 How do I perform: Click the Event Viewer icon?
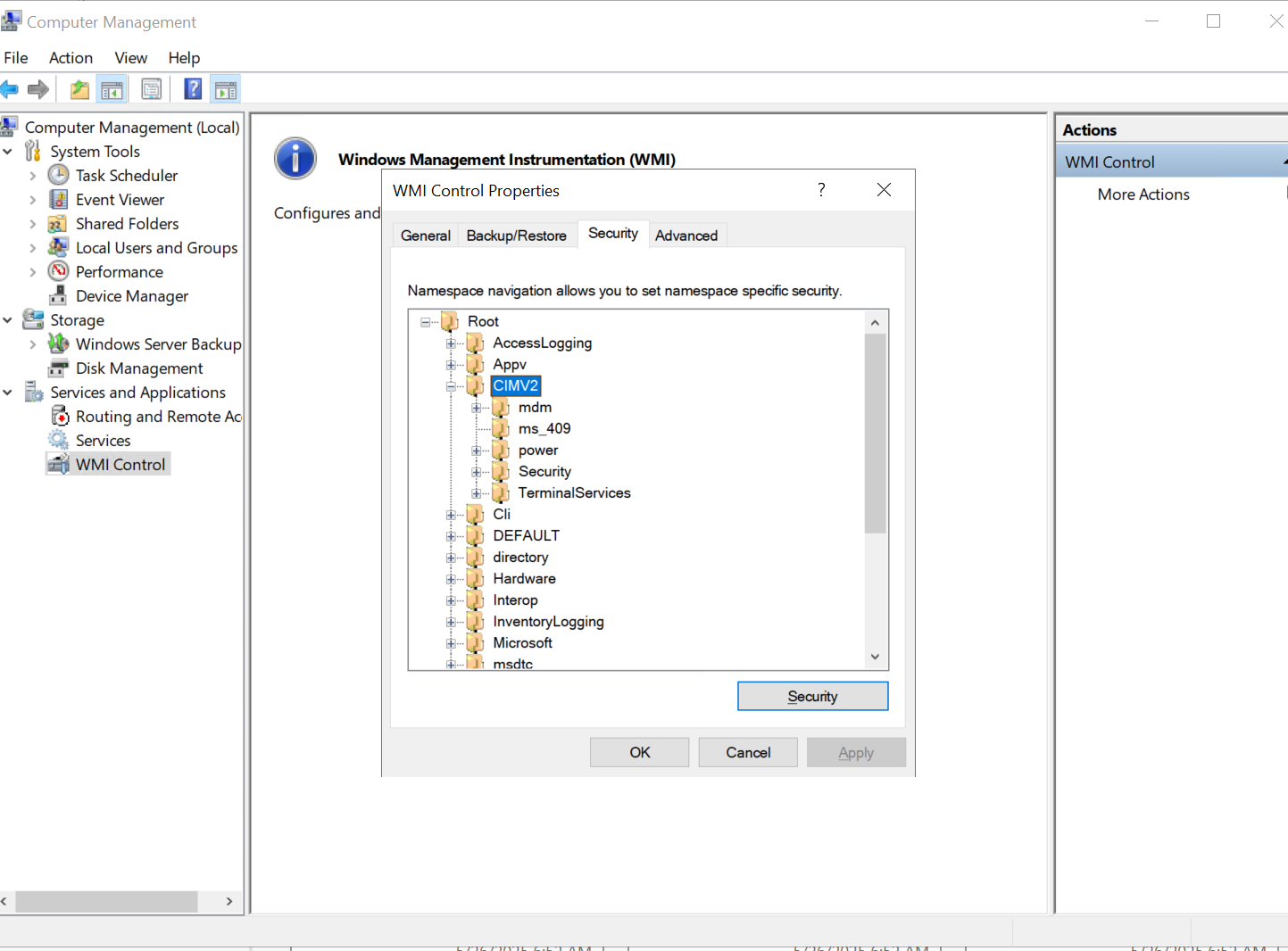click(x=58, y=199)
